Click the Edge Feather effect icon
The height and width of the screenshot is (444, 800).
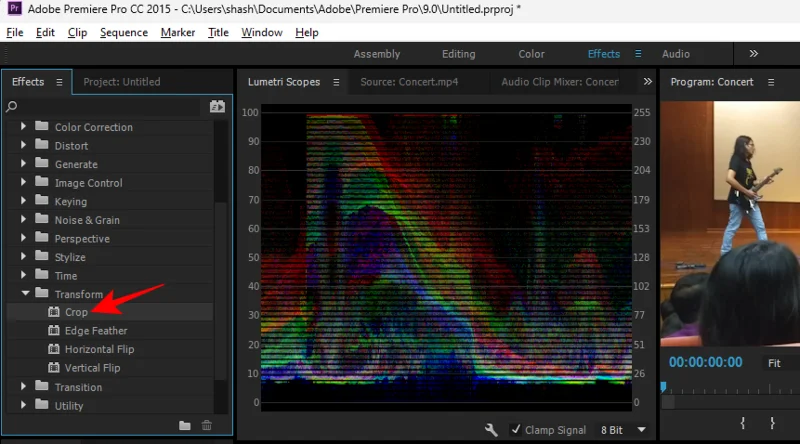[55, 331]
